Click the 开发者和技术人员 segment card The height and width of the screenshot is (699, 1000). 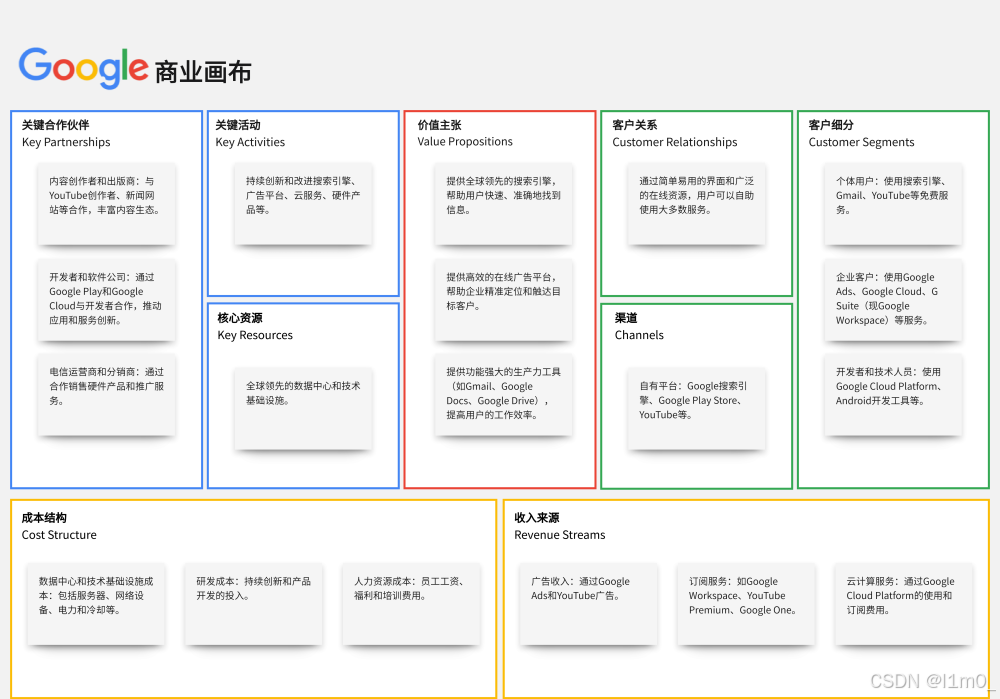tap(893, 395)
